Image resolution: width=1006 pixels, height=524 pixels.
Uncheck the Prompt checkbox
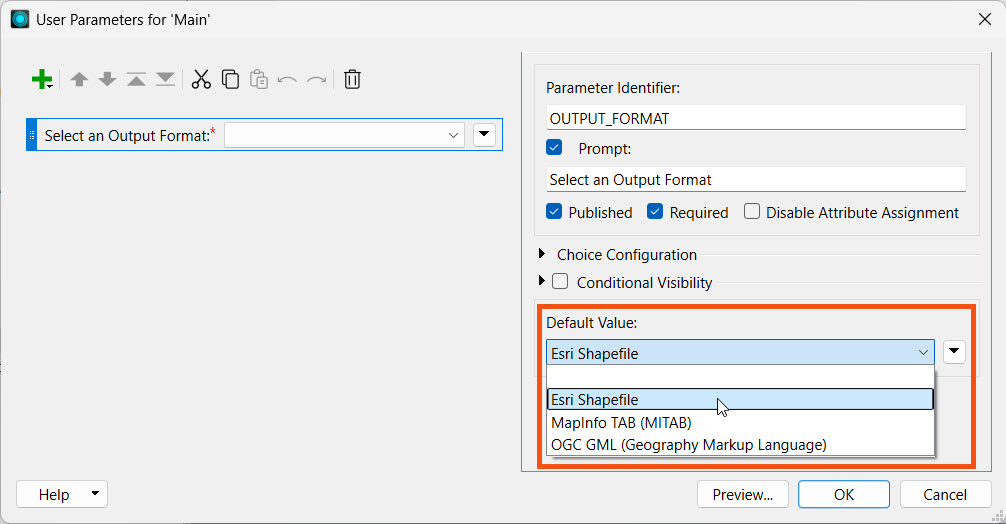pos(555,148)
